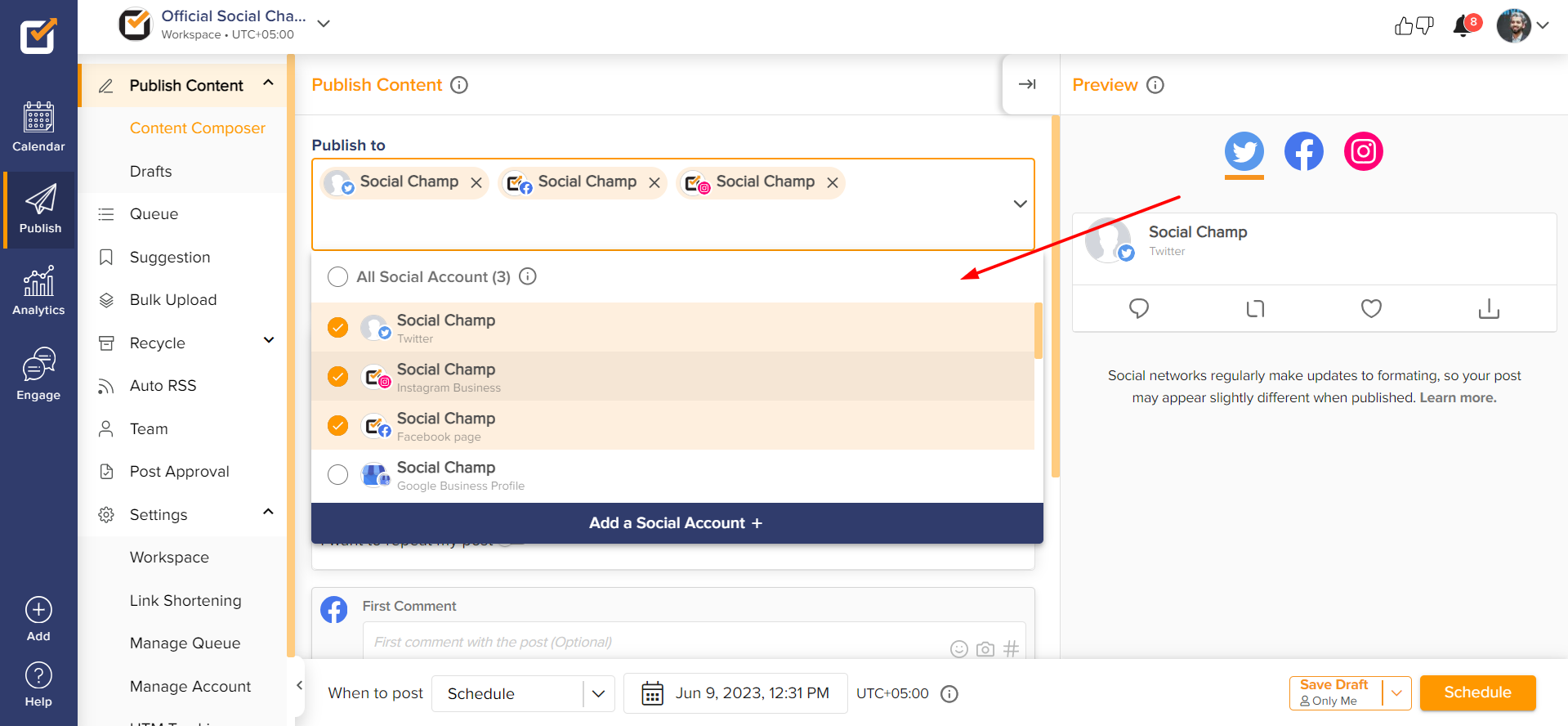The height and width of the screenshot is (726, 1568).
Task: Open the user profile avatar menu
Action: pyautogui.click(x=1514, y=25)
